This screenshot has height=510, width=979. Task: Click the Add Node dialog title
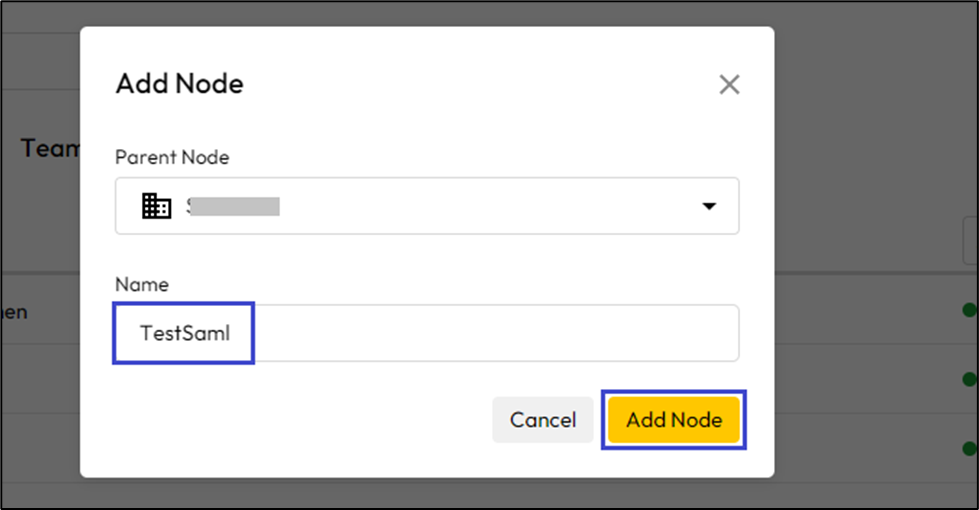tap(179, 83)
